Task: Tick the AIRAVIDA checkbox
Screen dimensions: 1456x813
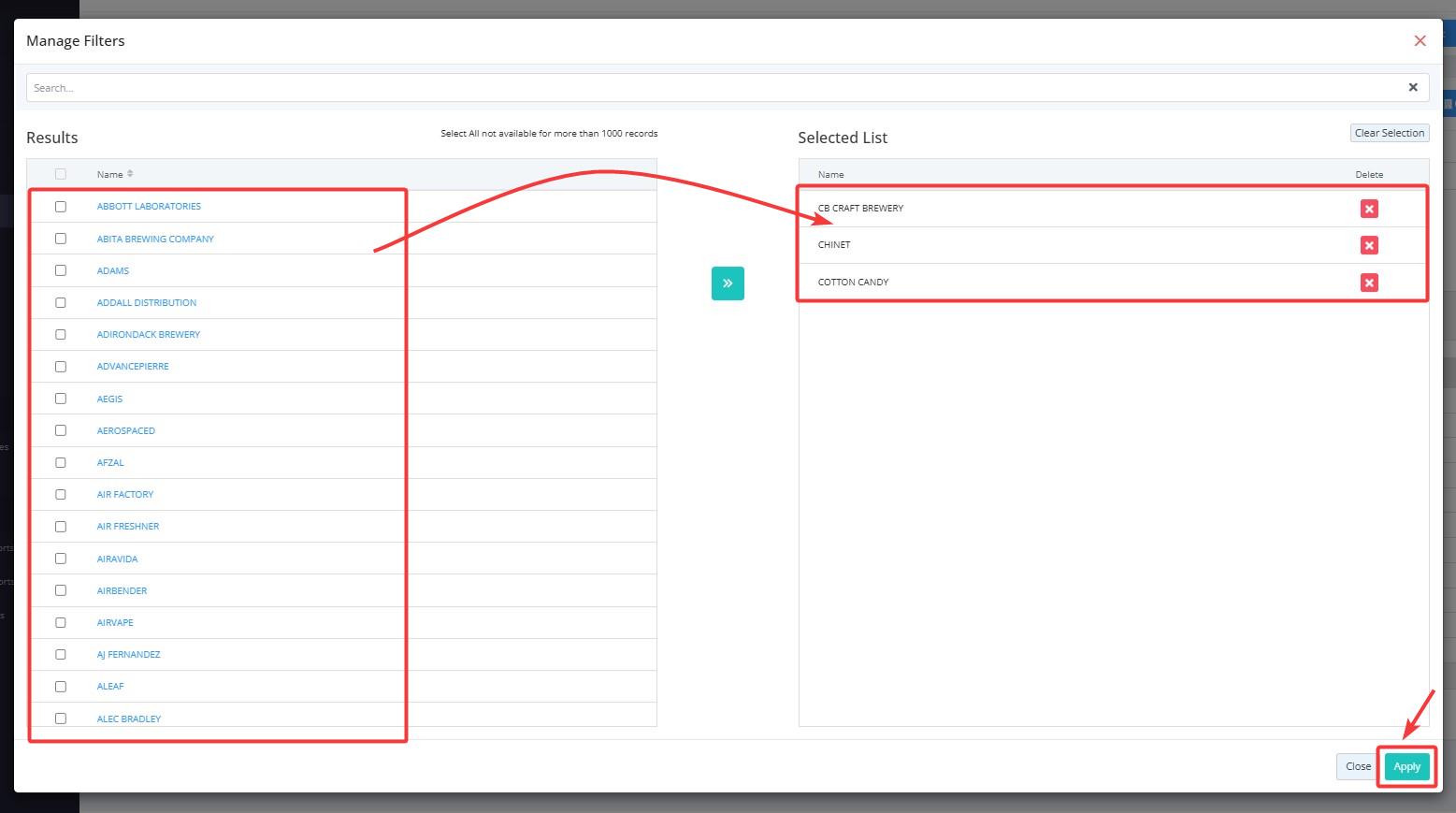Action: 61,559
